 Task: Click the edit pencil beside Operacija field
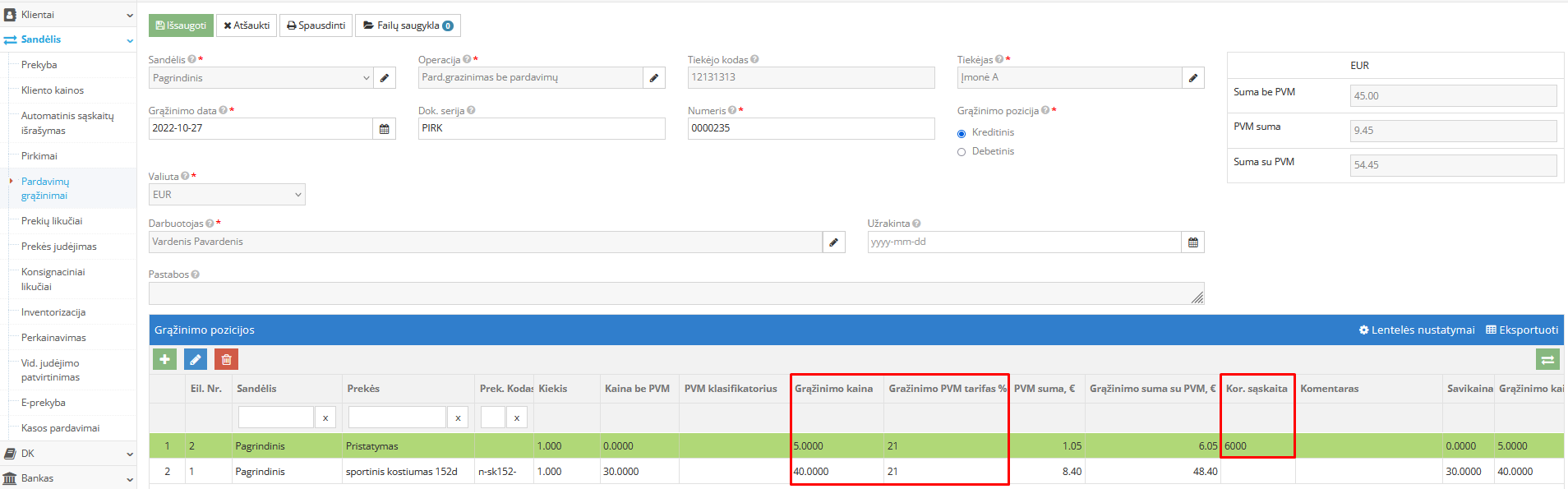pyautogui.click(x=653, y=78)
